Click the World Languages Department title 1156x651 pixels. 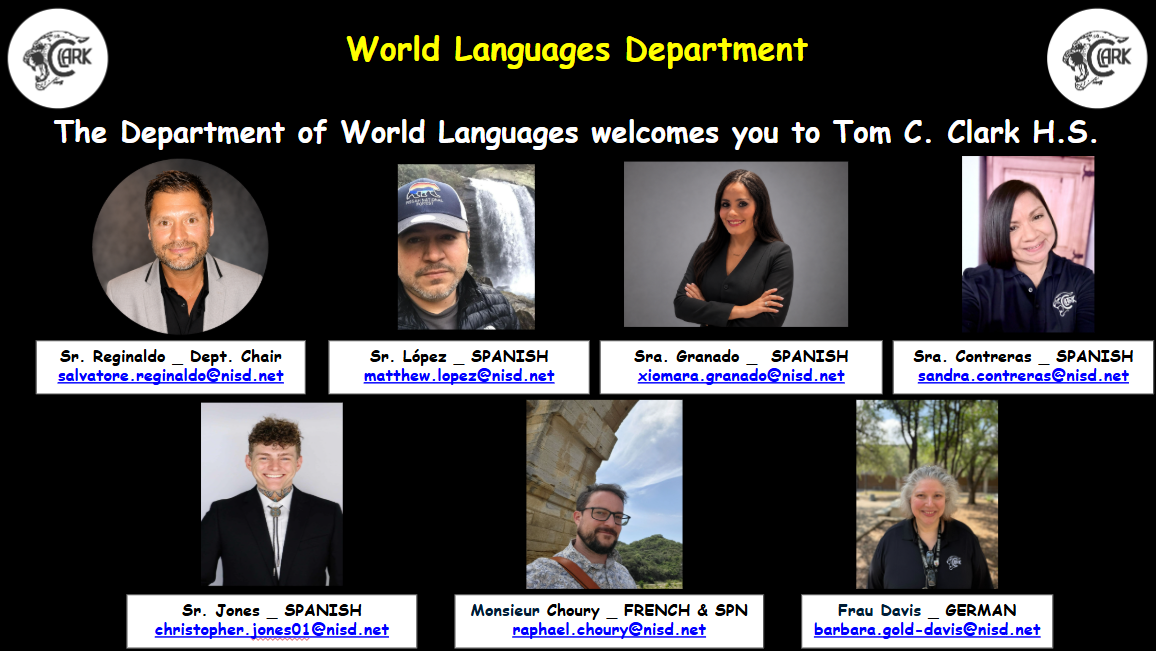pos(577,50)
